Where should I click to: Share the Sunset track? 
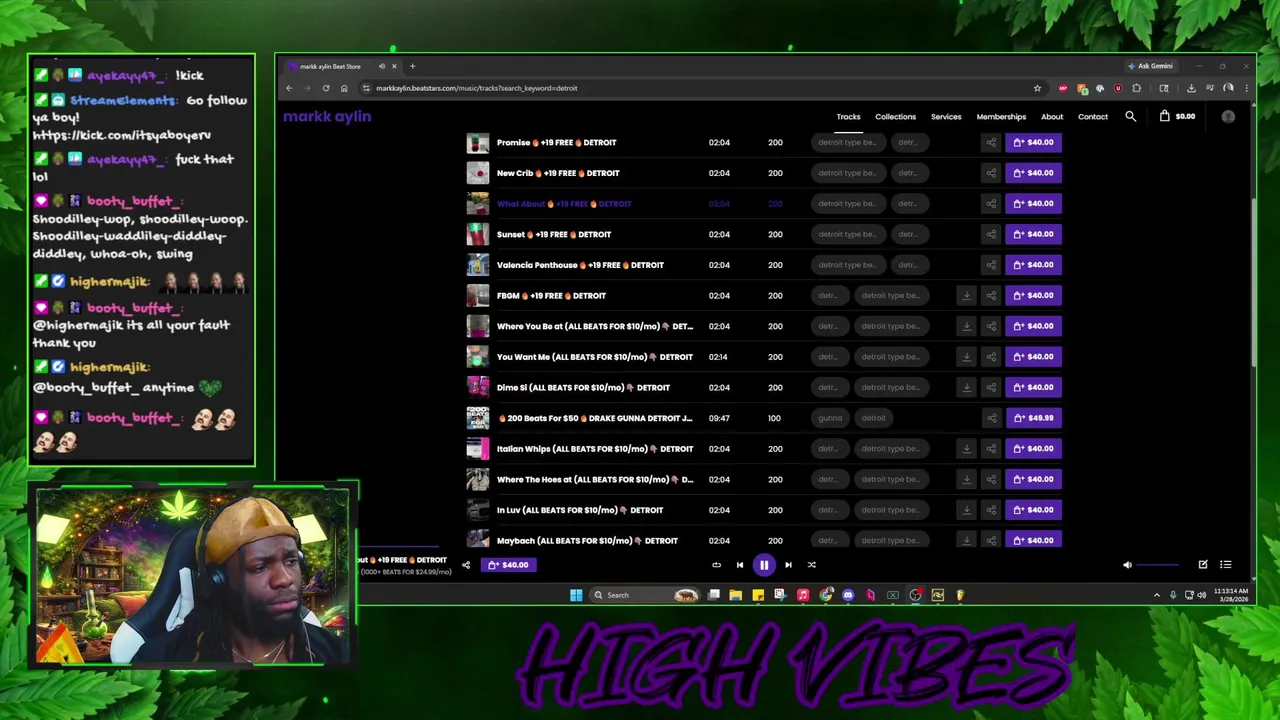(x=991, y=234)
